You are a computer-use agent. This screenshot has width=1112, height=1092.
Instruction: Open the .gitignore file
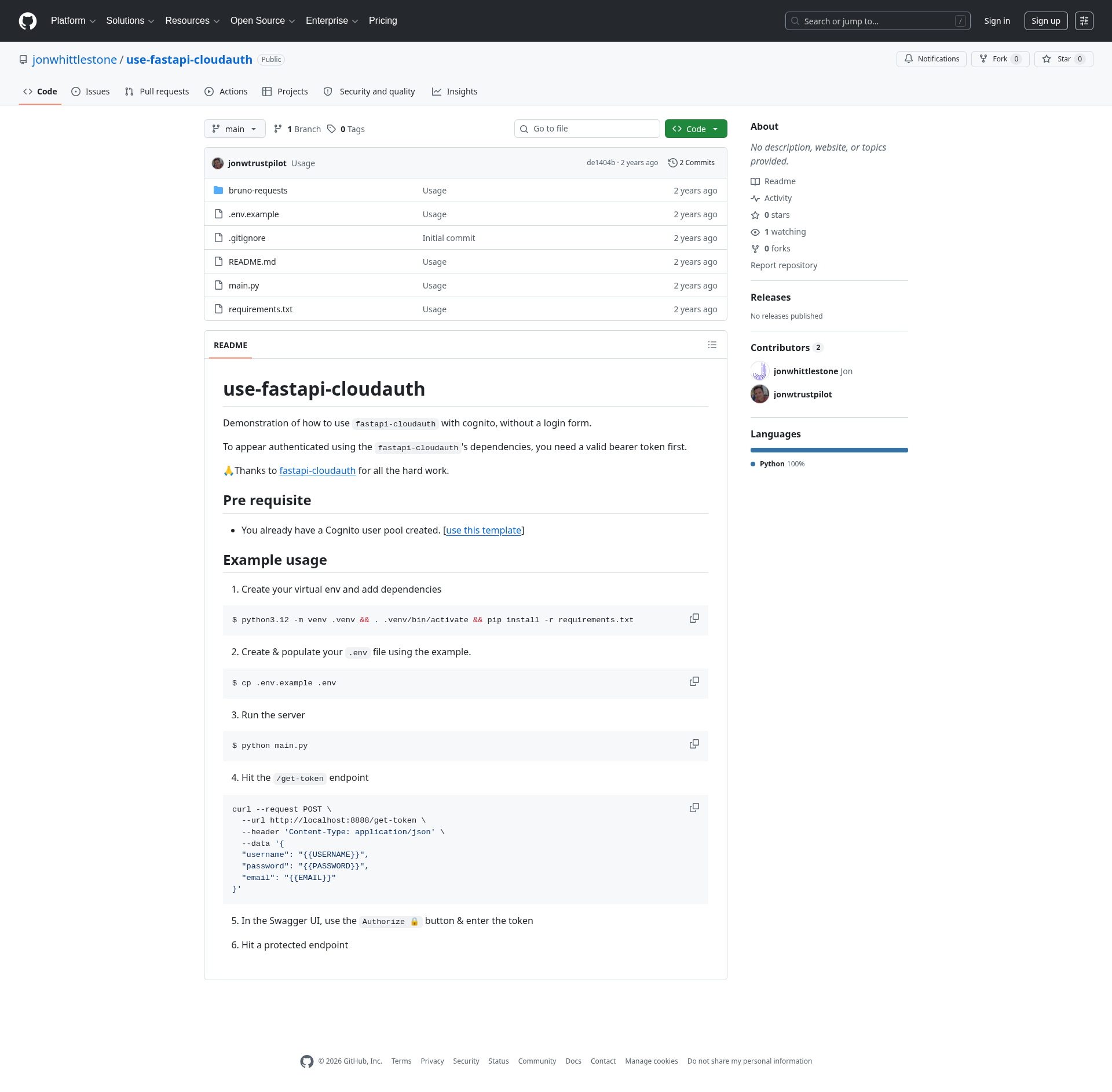click(247, 238)
